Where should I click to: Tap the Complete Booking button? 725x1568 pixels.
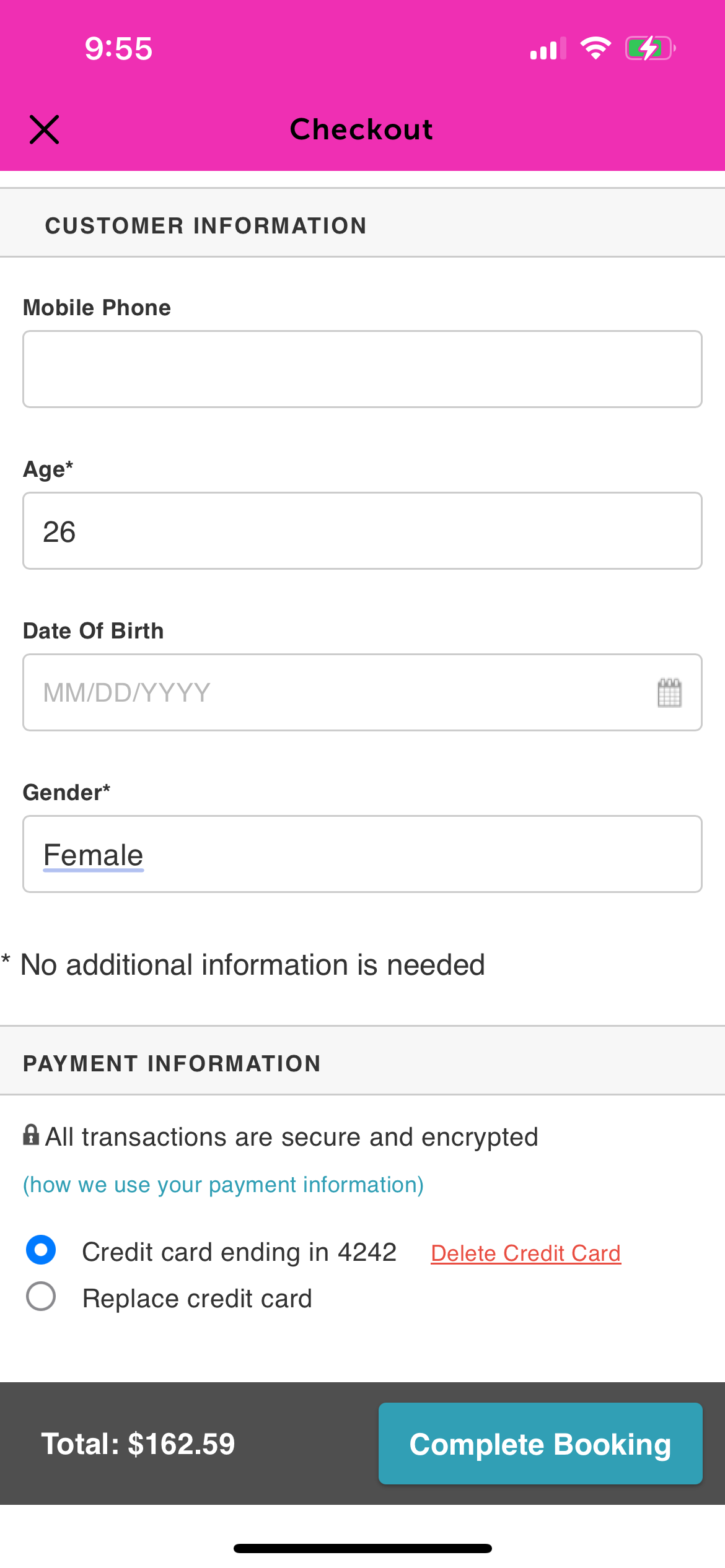pyautogui.click(x=540, y=1444)
